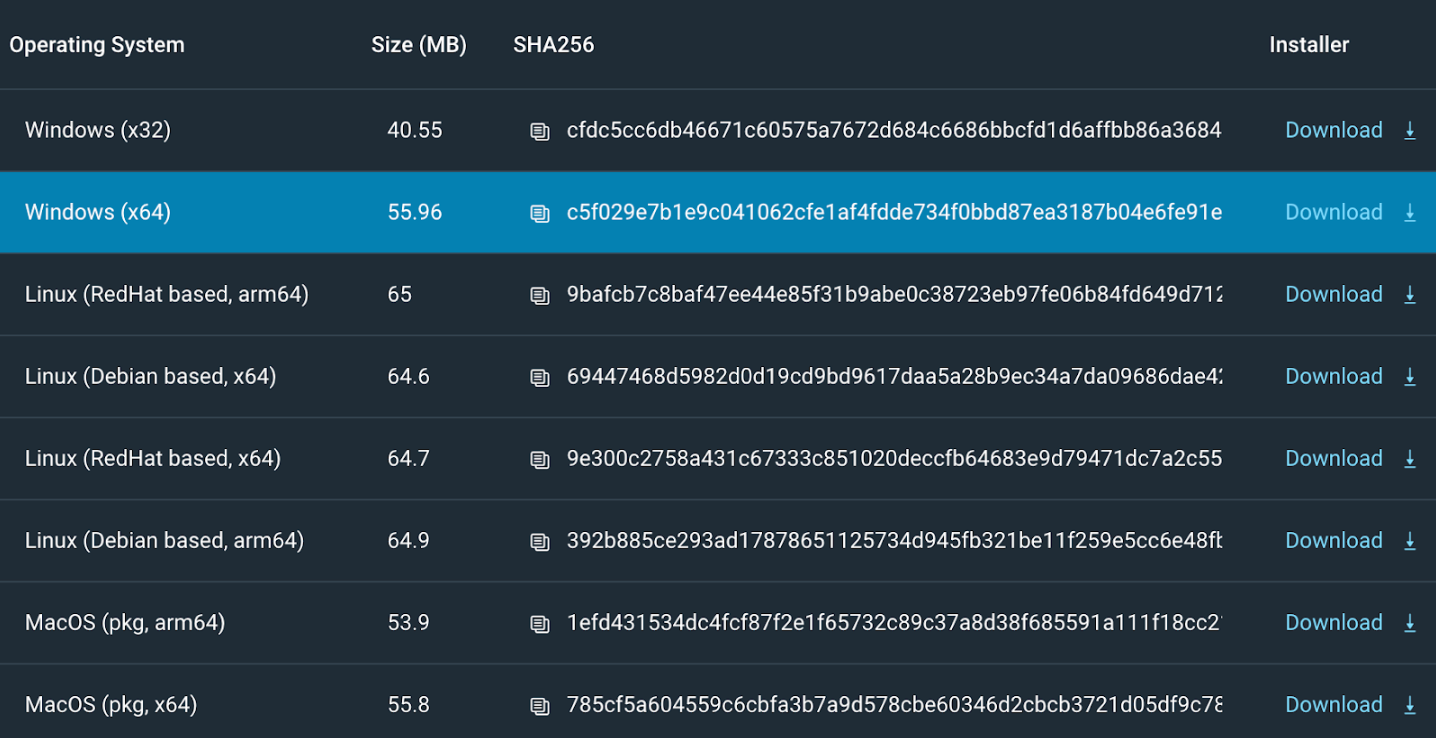Click download arrow icon for MacOS (pkg, x64)
Viewport: 1436px width, 738px height.
1410,704
